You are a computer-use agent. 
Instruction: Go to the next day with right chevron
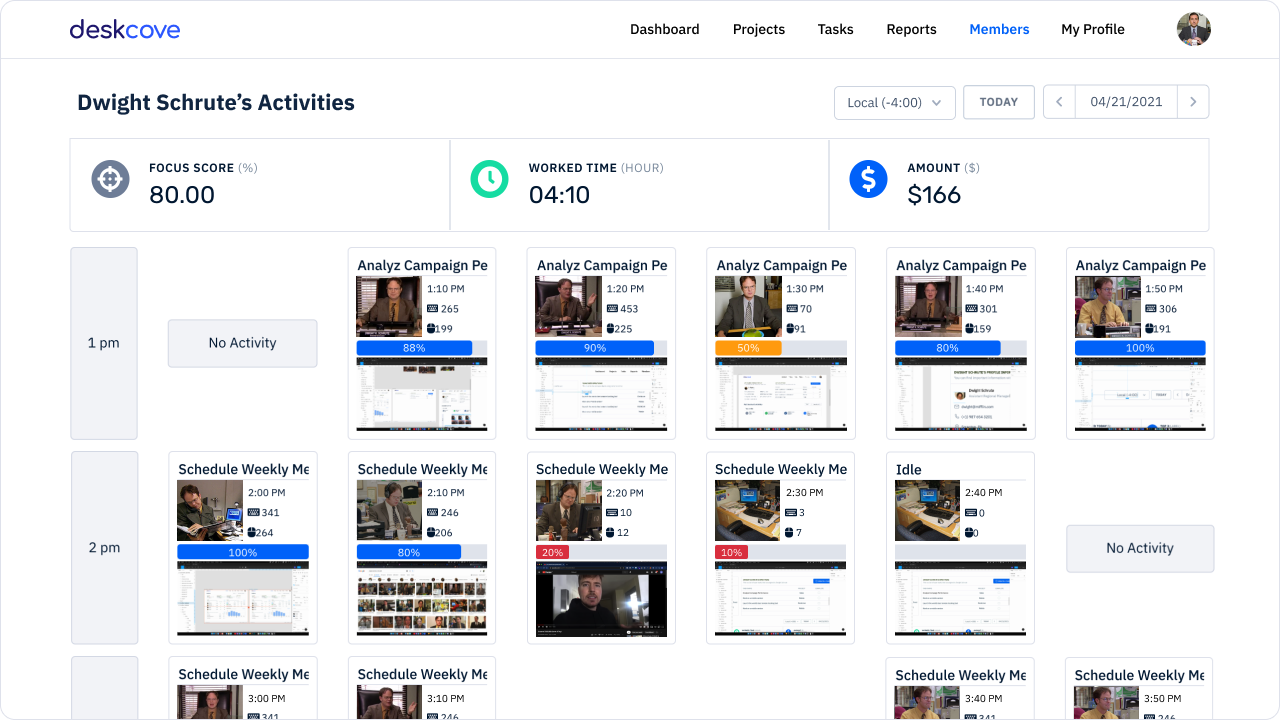point(1193,102)
